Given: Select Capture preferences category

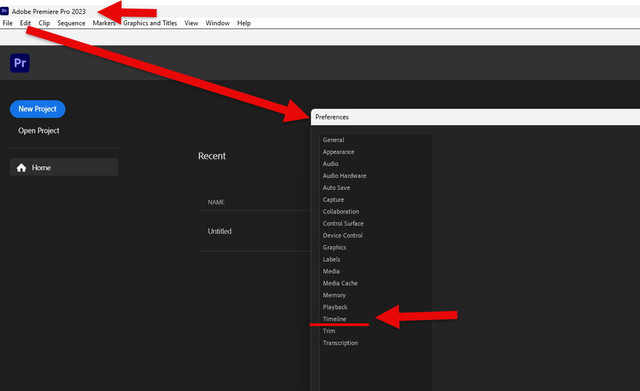Looking at the screenshot, I should coord(333,200).
